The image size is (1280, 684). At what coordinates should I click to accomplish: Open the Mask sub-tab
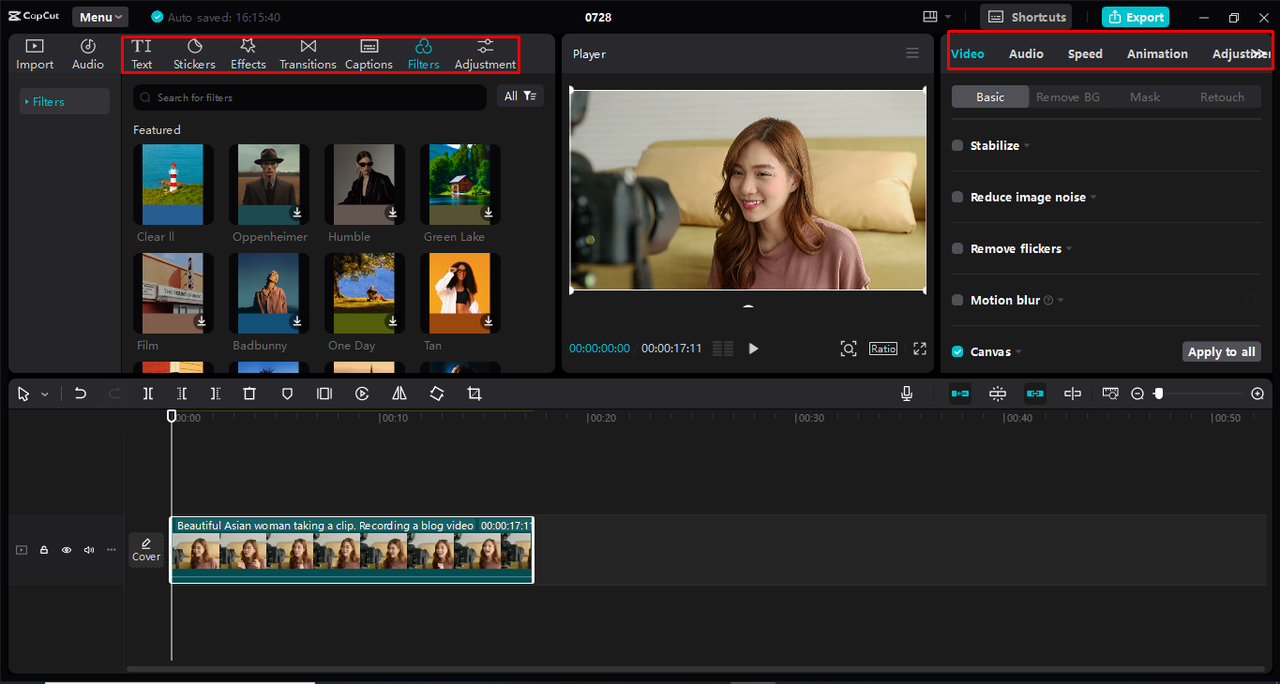coord(1145,97)
